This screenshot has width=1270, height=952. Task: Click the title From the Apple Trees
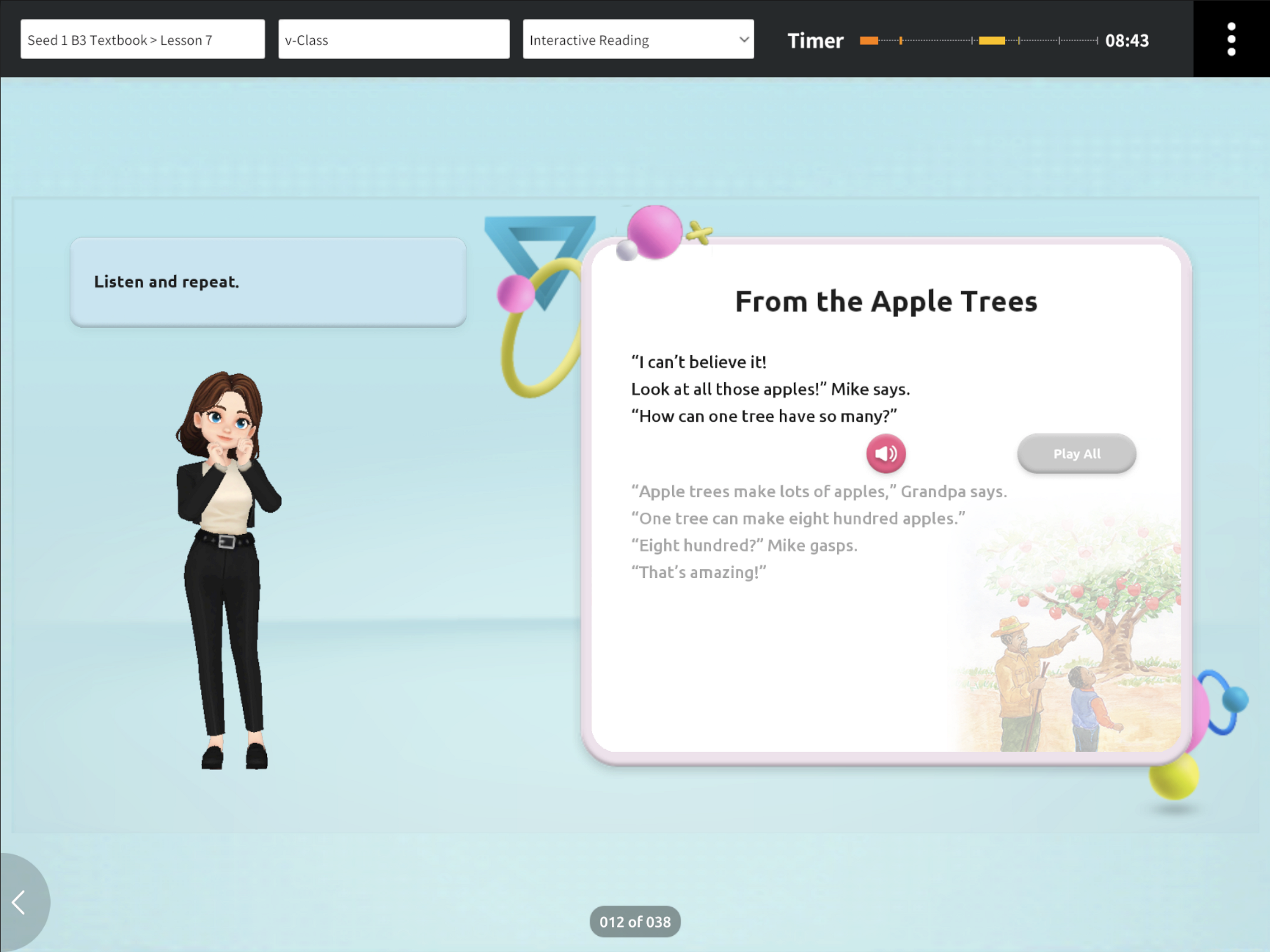(886, 301)
